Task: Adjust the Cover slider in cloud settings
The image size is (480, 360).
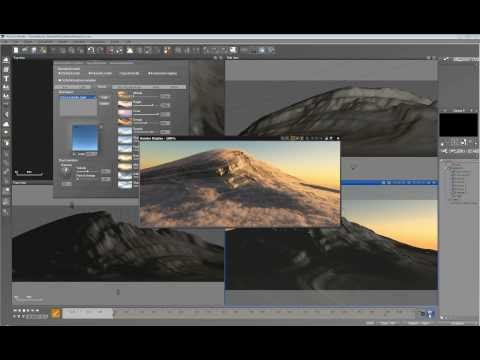Action: coord(146,114)
